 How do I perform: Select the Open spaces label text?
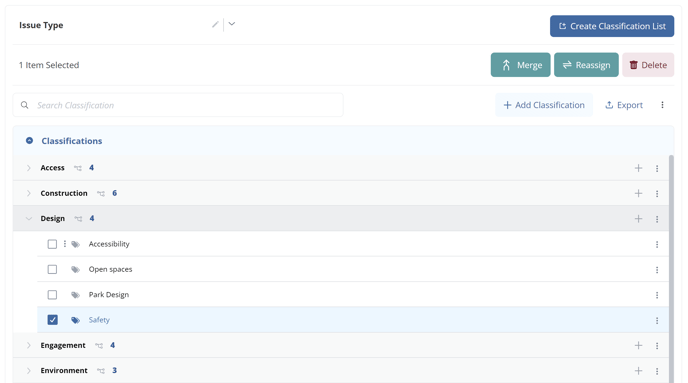[110, 269]
